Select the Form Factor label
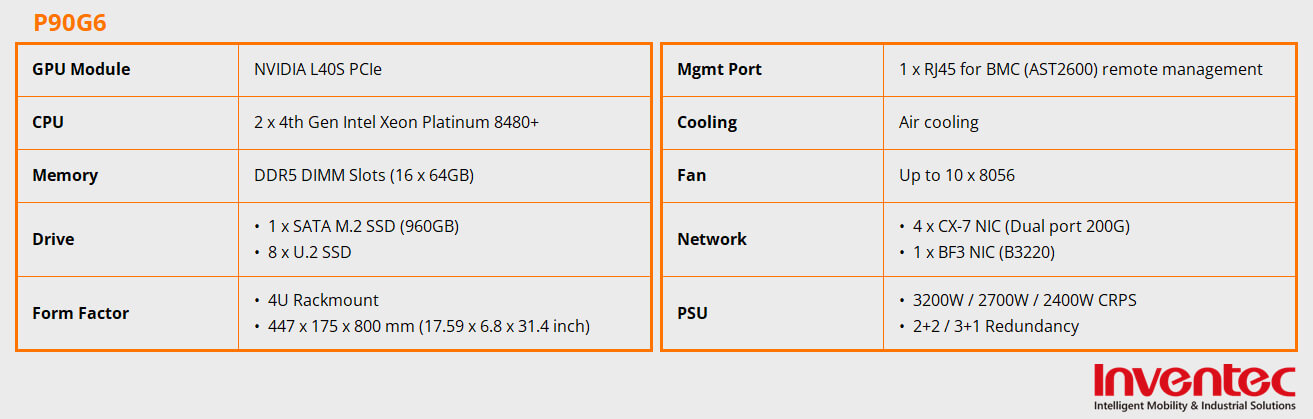Image resolution: width=1313 pixels, height=419 pixels. click(80, 314)
